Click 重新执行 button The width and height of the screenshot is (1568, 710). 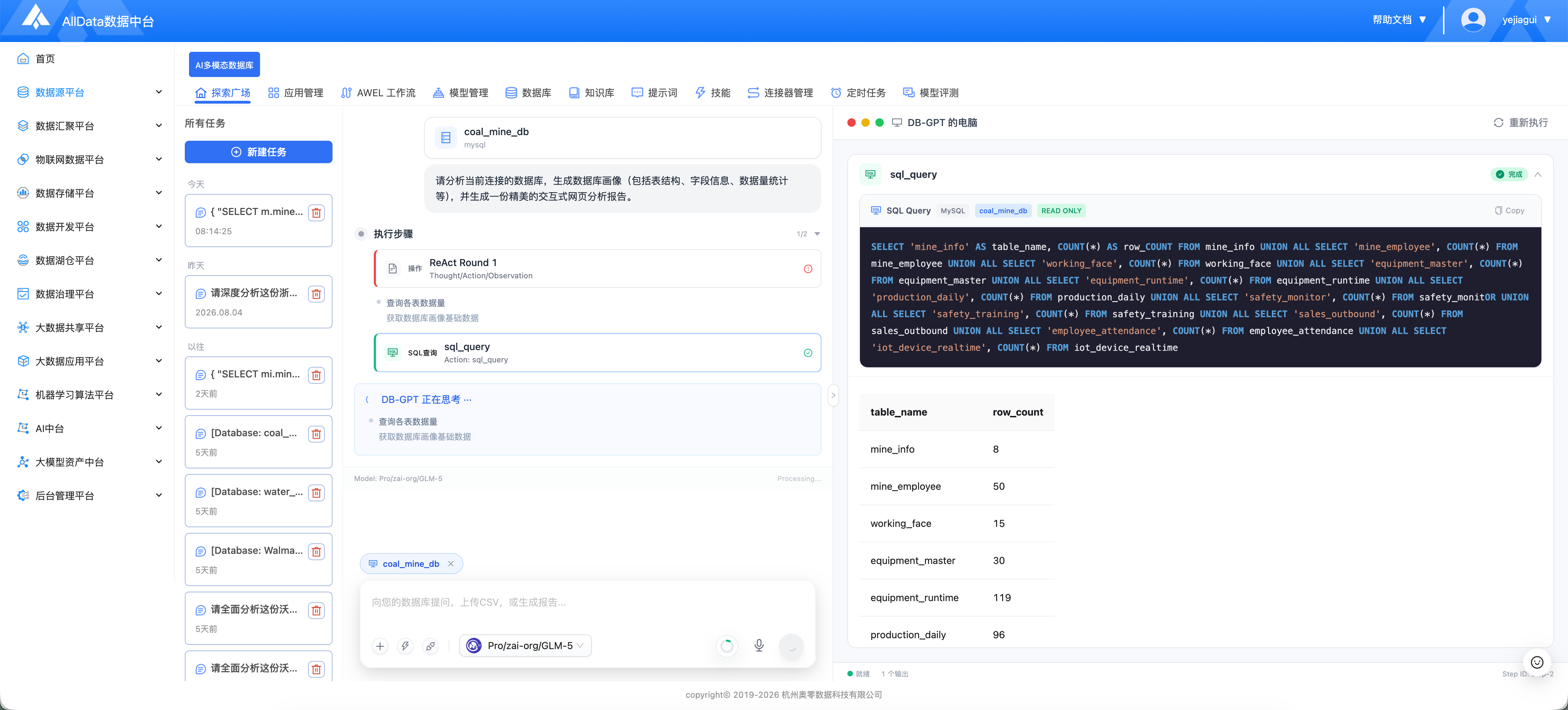click(x=1520, y=123)
